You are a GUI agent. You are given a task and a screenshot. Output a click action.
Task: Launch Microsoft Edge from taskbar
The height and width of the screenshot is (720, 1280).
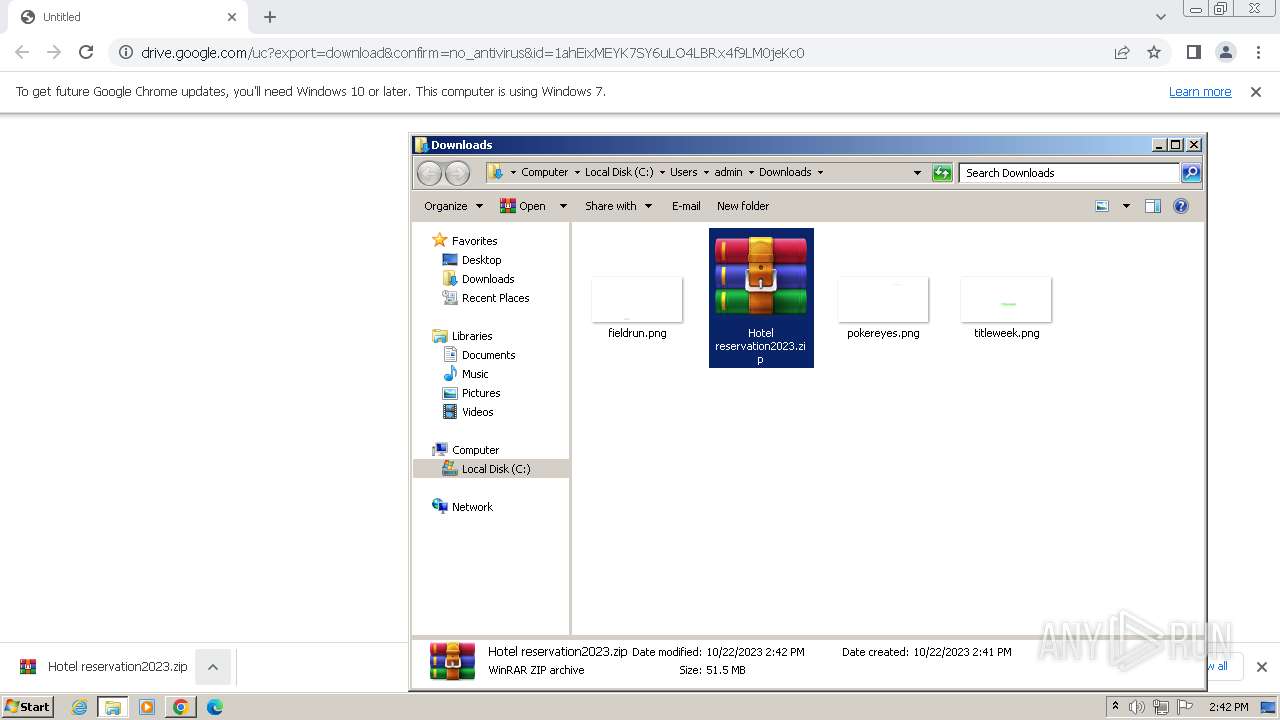point(215,707)
